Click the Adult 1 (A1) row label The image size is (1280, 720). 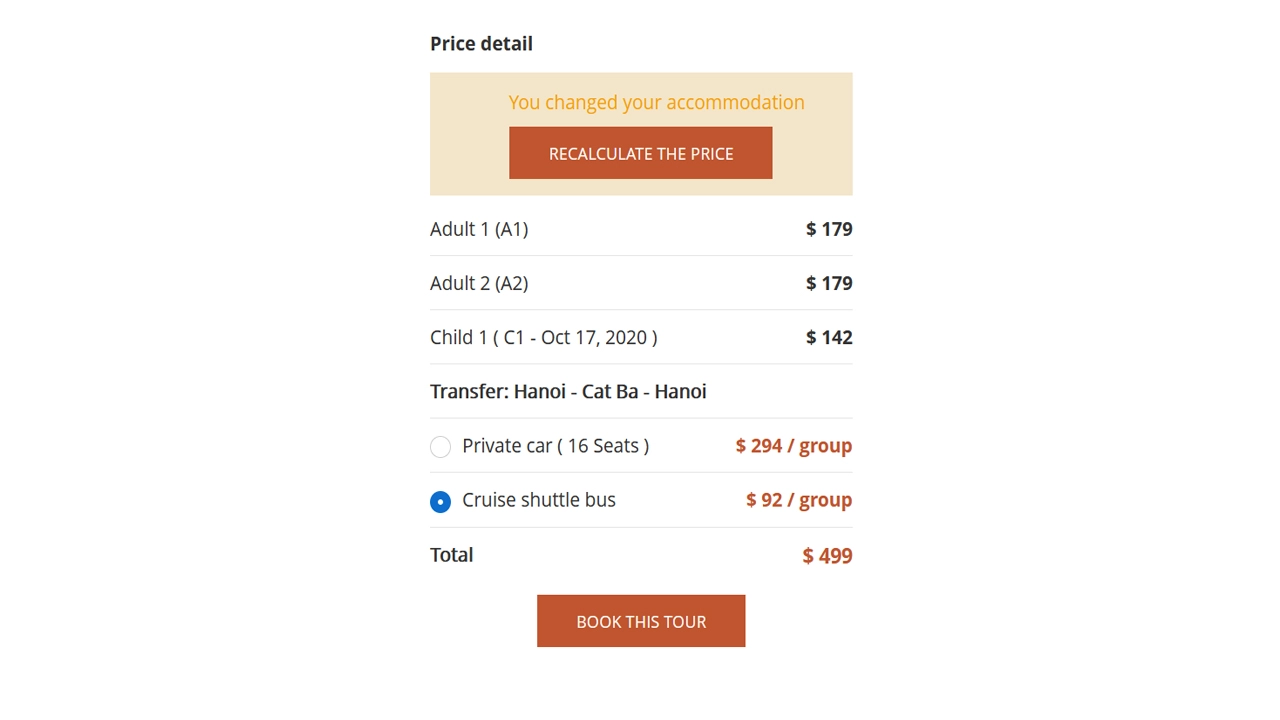(479, 229)
